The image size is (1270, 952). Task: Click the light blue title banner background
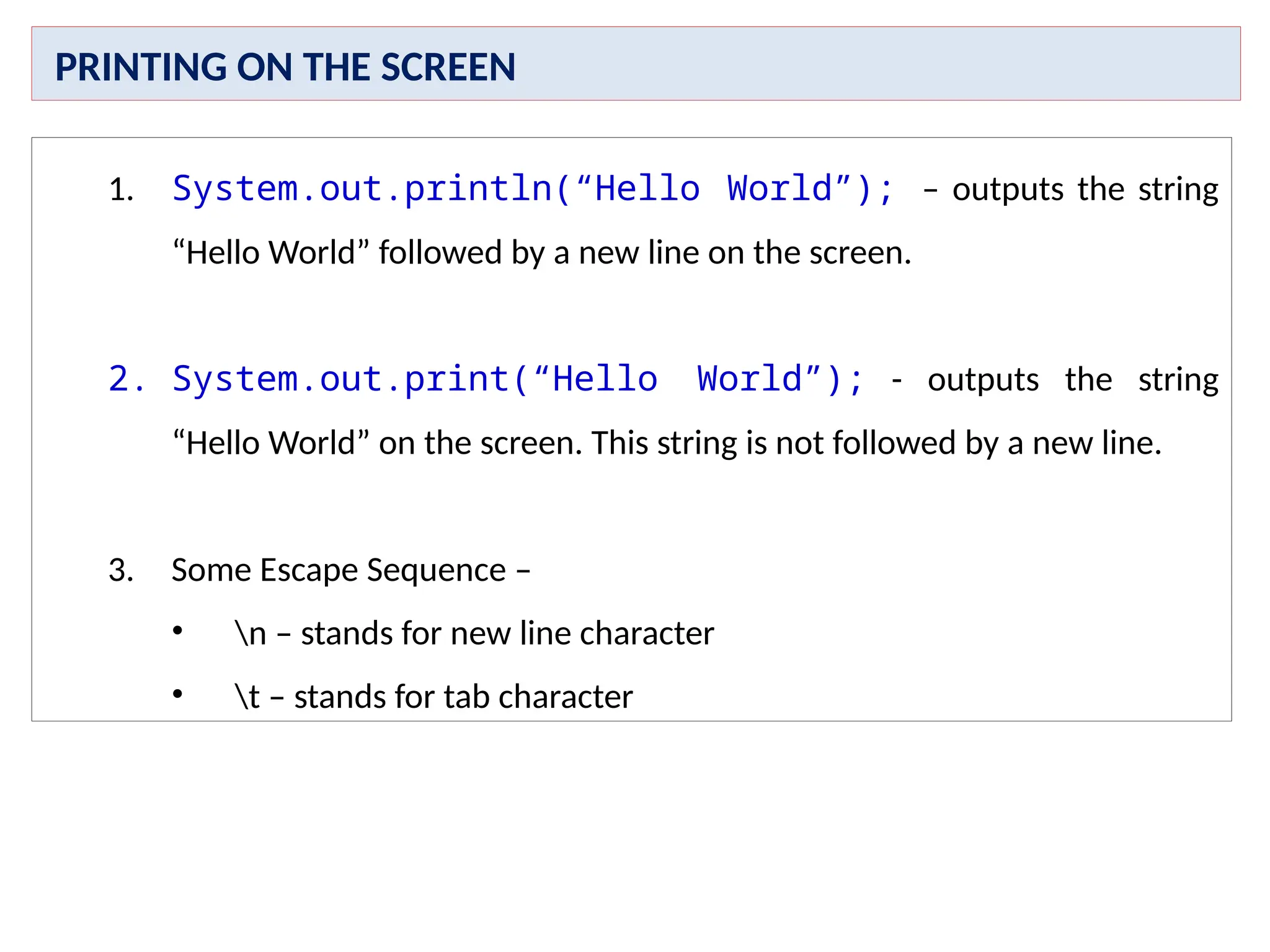click(868, 64)
